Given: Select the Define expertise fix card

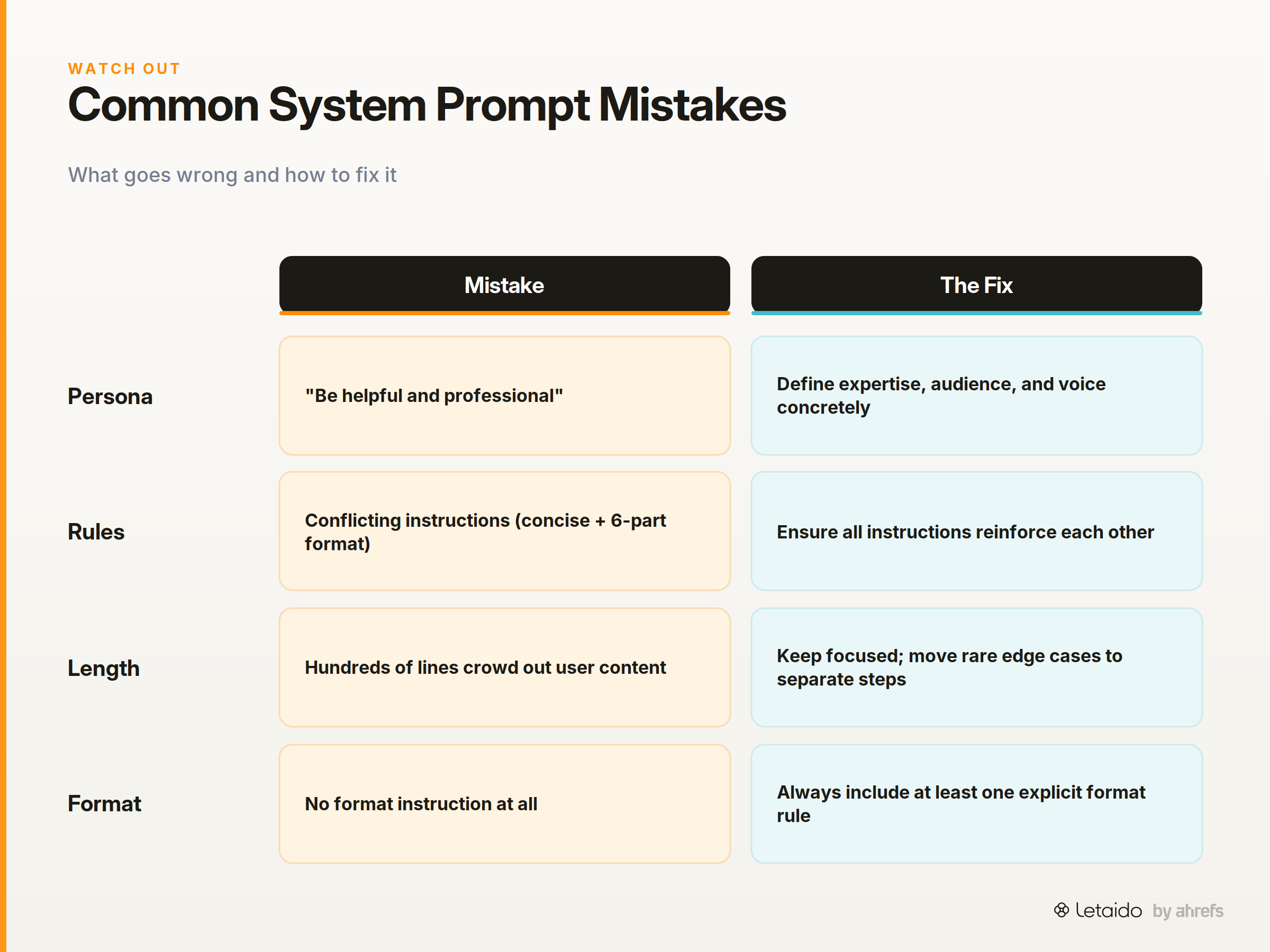Looking at the screenshot, I should (977, 396).
